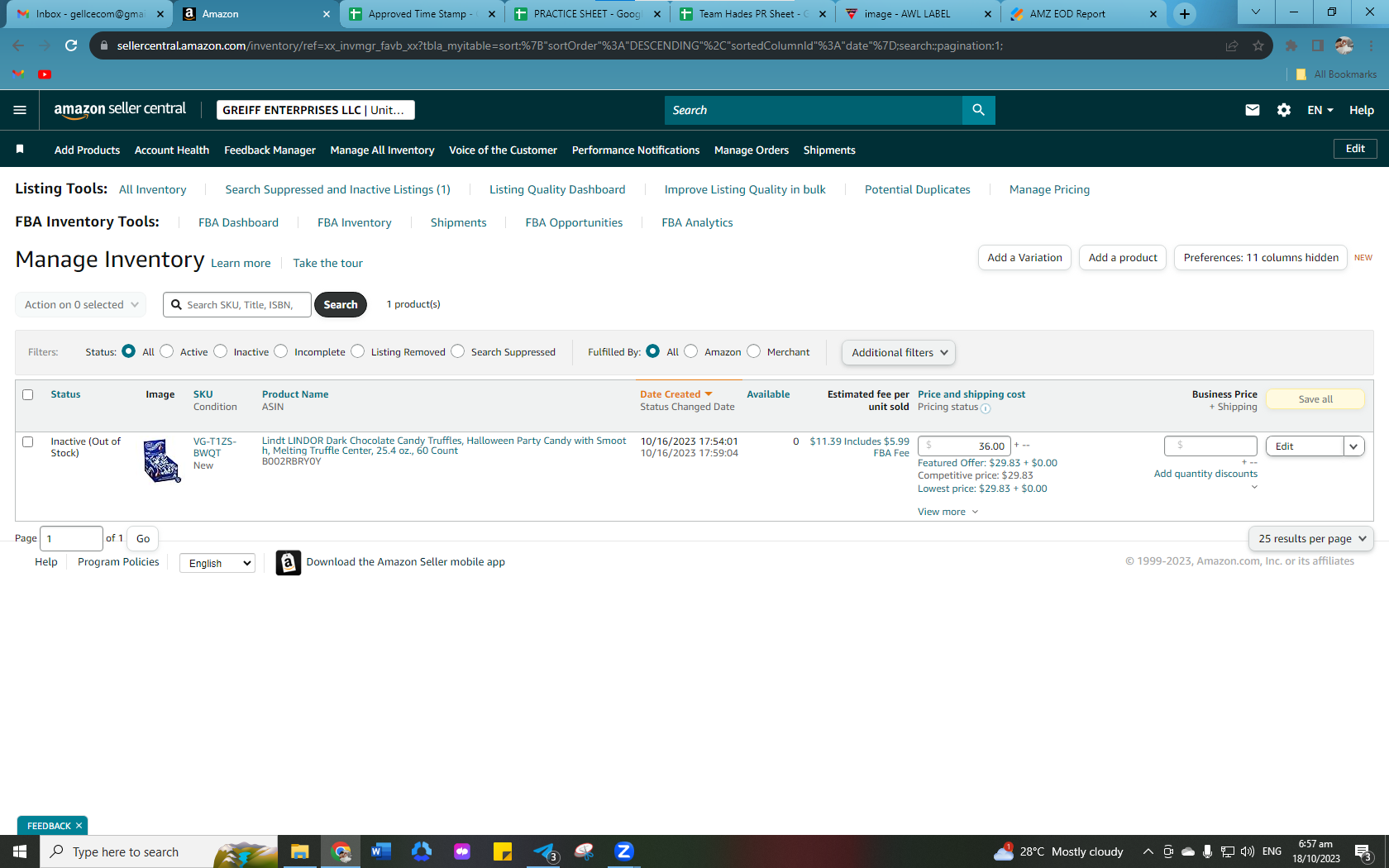Tick the select-all checkbox in table header
The height and width of the screenshot is (868, 1389).
(x=28, y=394)
